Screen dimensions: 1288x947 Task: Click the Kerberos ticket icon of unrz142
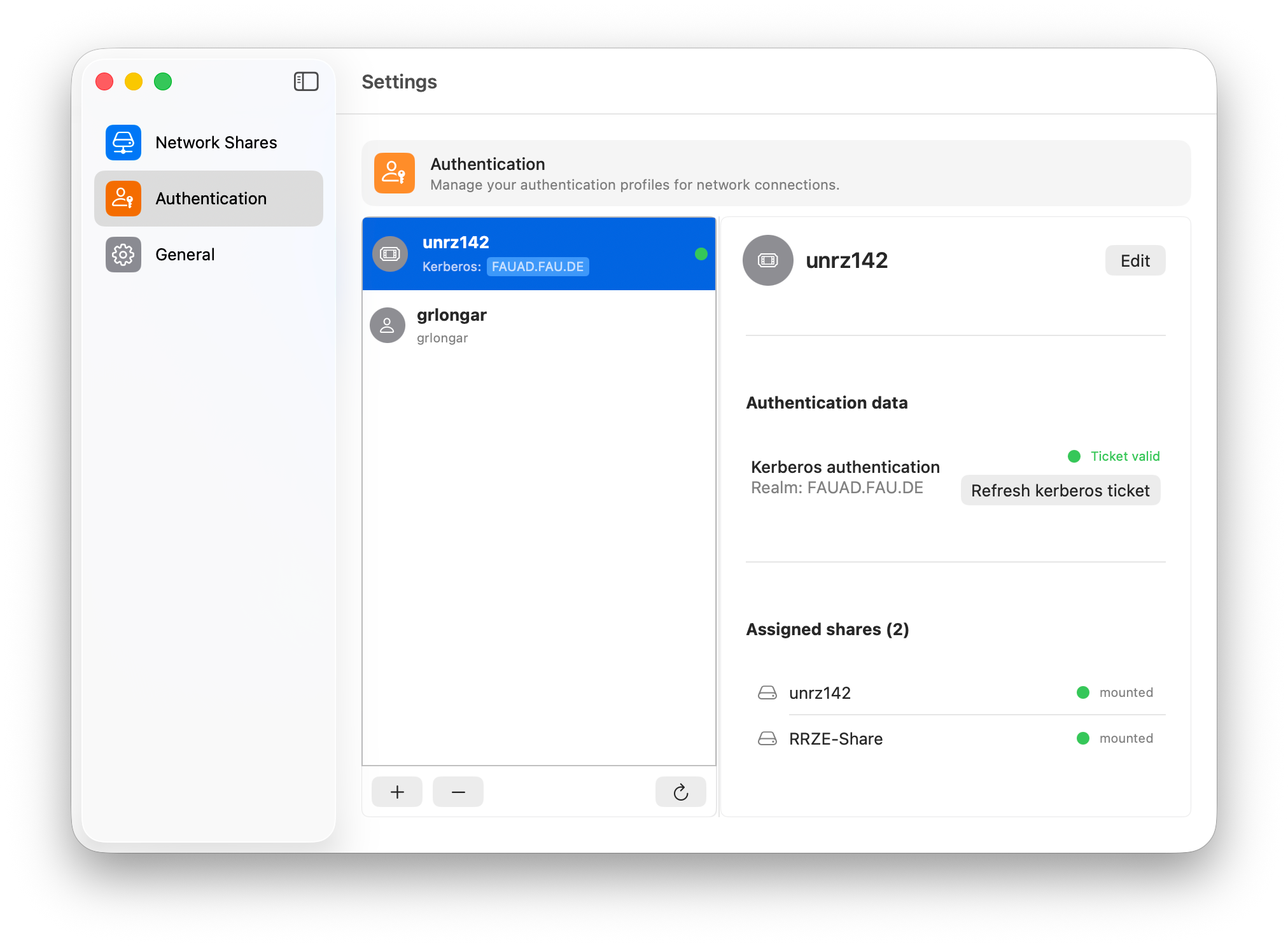(x=389, y=253)
